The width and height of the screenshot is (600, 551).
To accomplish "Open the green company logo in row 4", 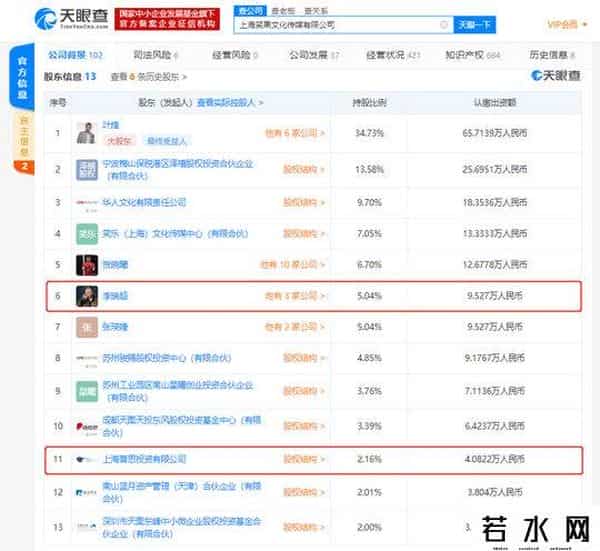I will point(87,234).
